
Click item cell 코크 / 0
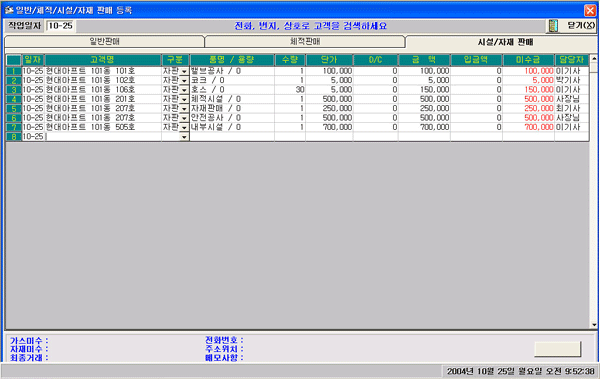pyautogui.click(x=232, y=80)
